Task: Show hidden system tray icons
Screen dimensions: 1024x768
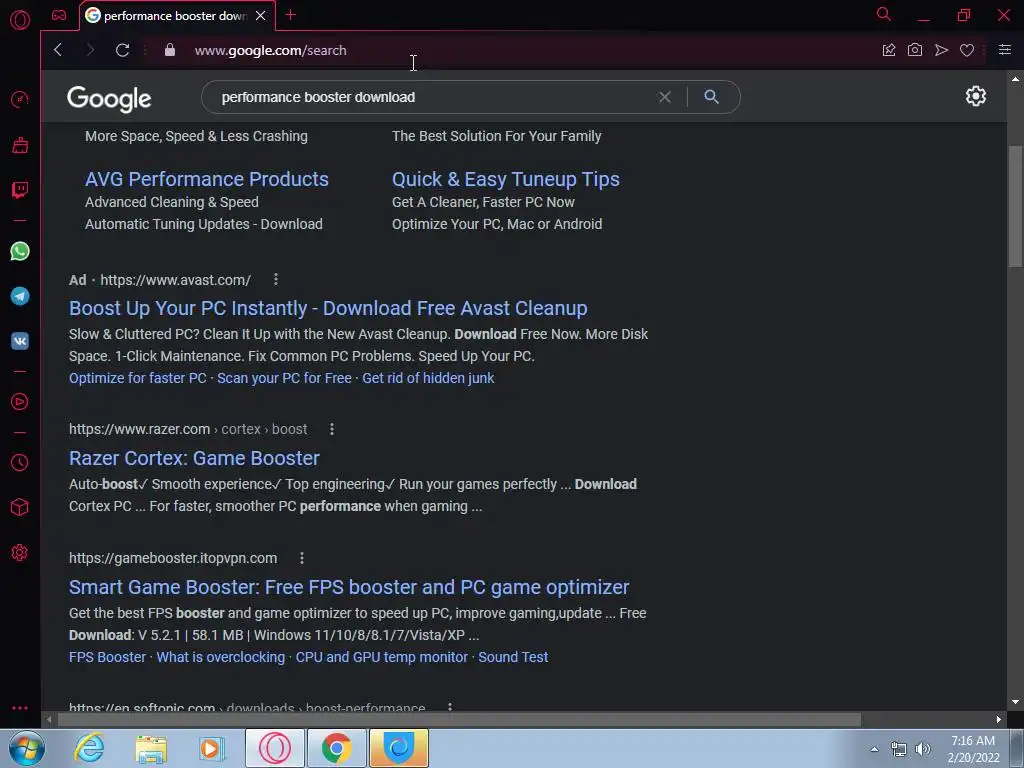Action: [874, 749]
